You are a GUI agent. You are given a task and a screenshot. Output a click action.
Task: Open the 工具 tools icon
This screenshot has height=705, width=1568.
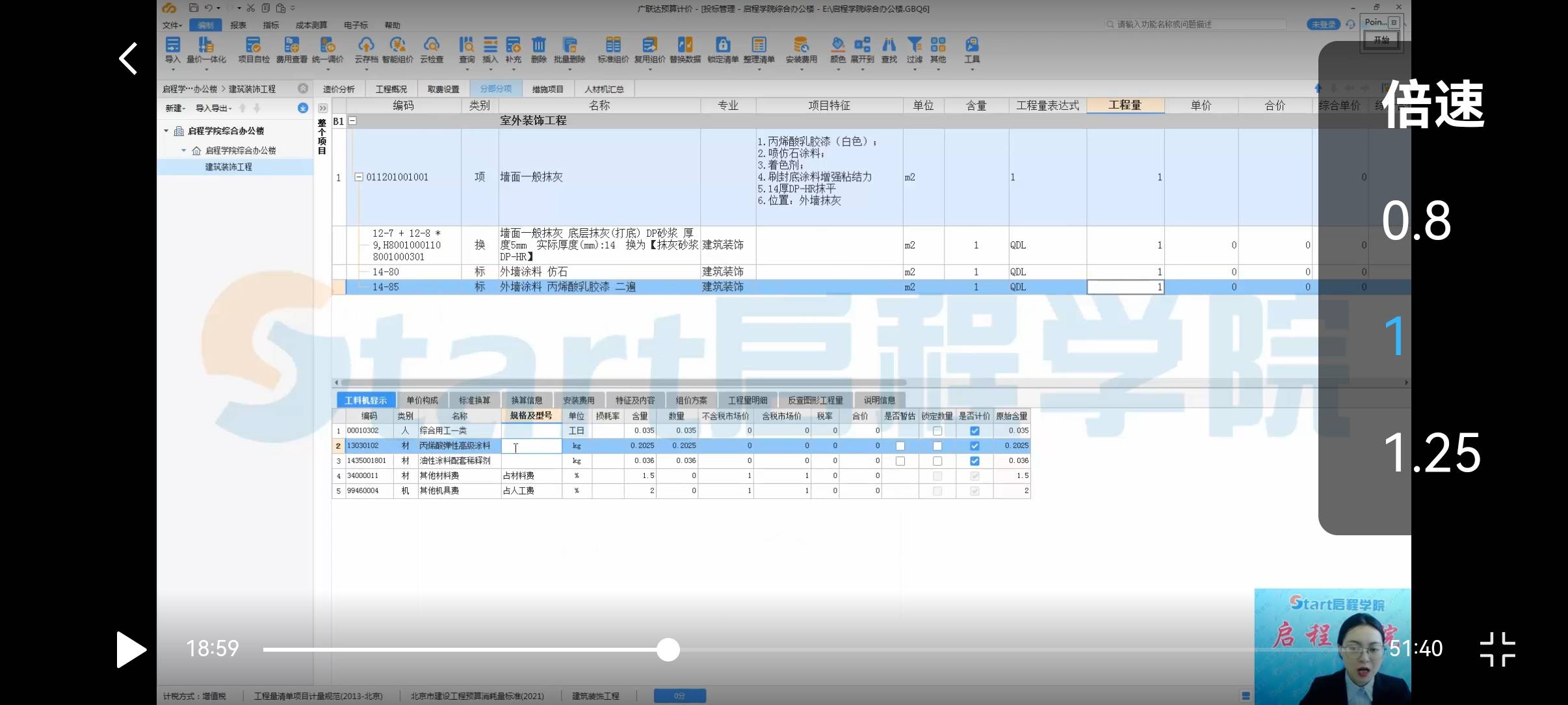(x=972, y=49)
